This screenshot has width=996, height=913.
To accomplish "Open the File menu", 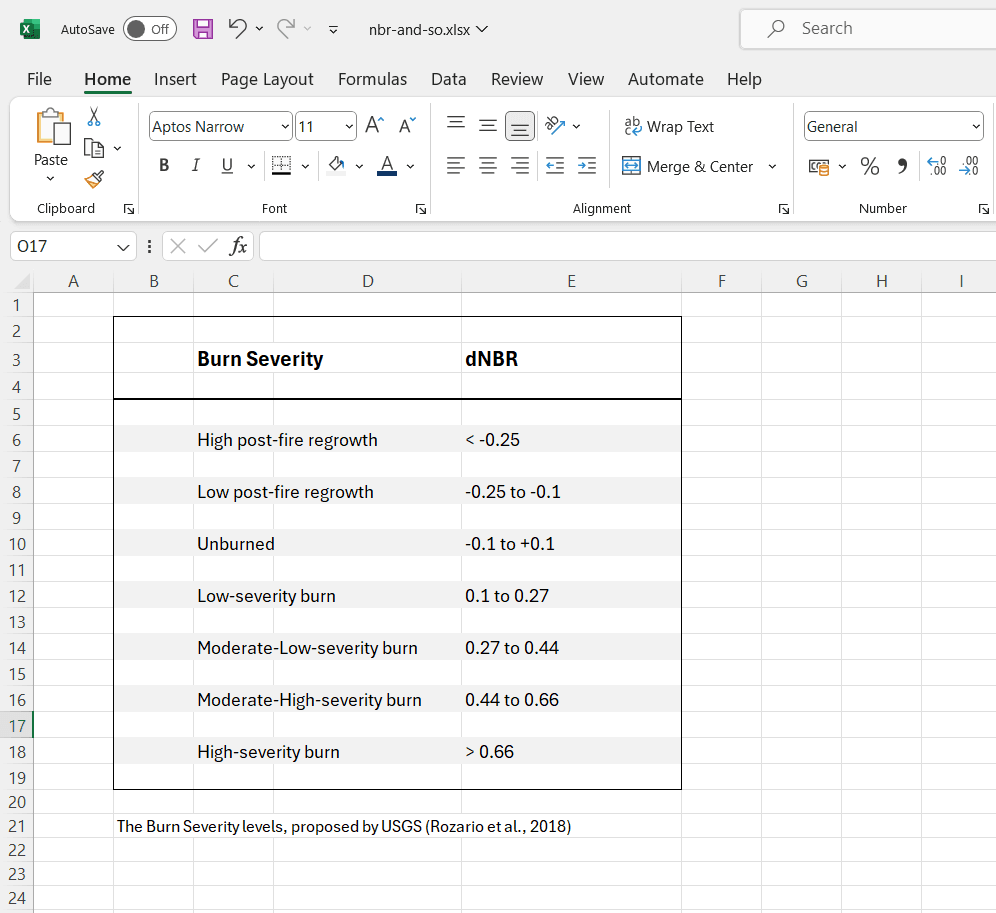I will point(39,79).
